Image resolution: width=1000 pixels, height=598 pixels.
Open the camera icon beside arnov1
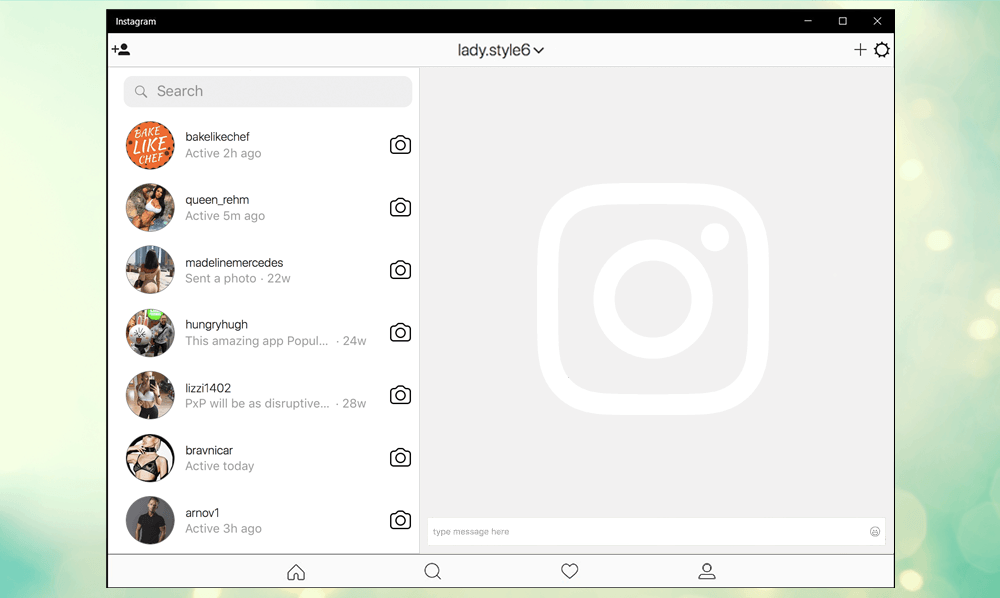[400, 520]
